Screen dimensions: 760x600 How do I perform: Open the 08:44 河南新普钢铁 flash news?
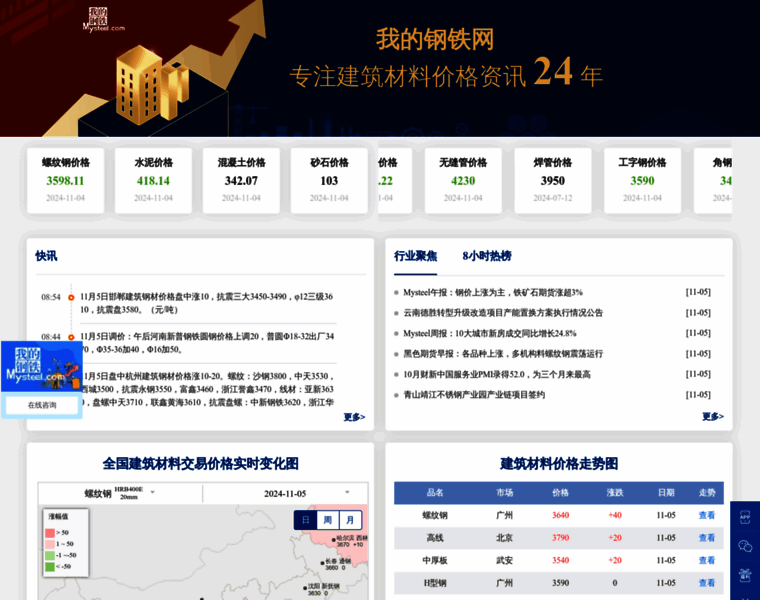(207, 343)
